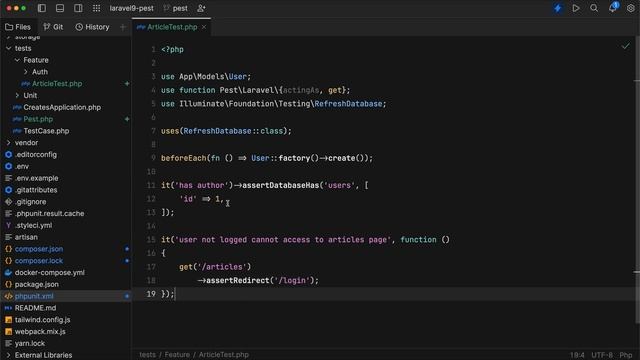Image resolution: width=640 pixels, height=360 pixels.
Task: Click line number 19 in the gutter
Action: coord(151,294)
